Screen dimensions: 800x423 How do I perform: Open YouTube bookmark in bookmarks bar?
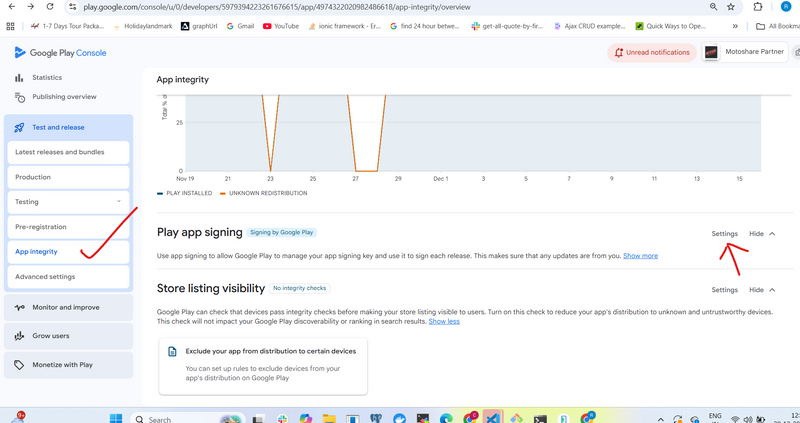click(x=281, y=26)
